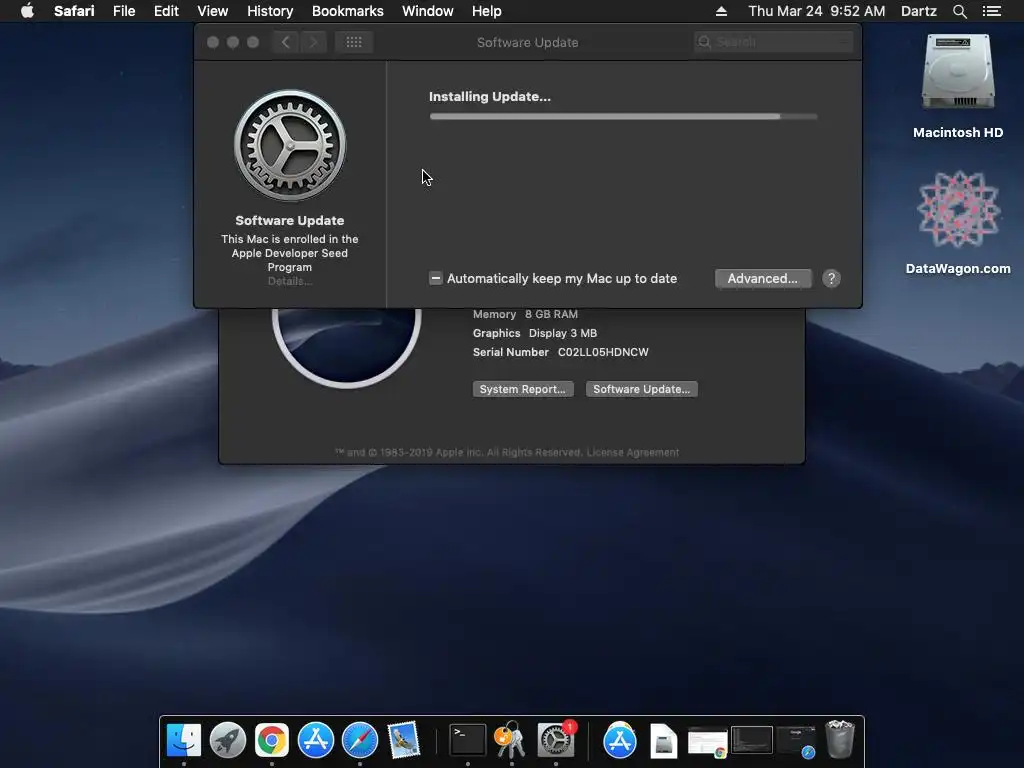Open Launchpad from the dock
The image size is (1024, 768).
227,740
